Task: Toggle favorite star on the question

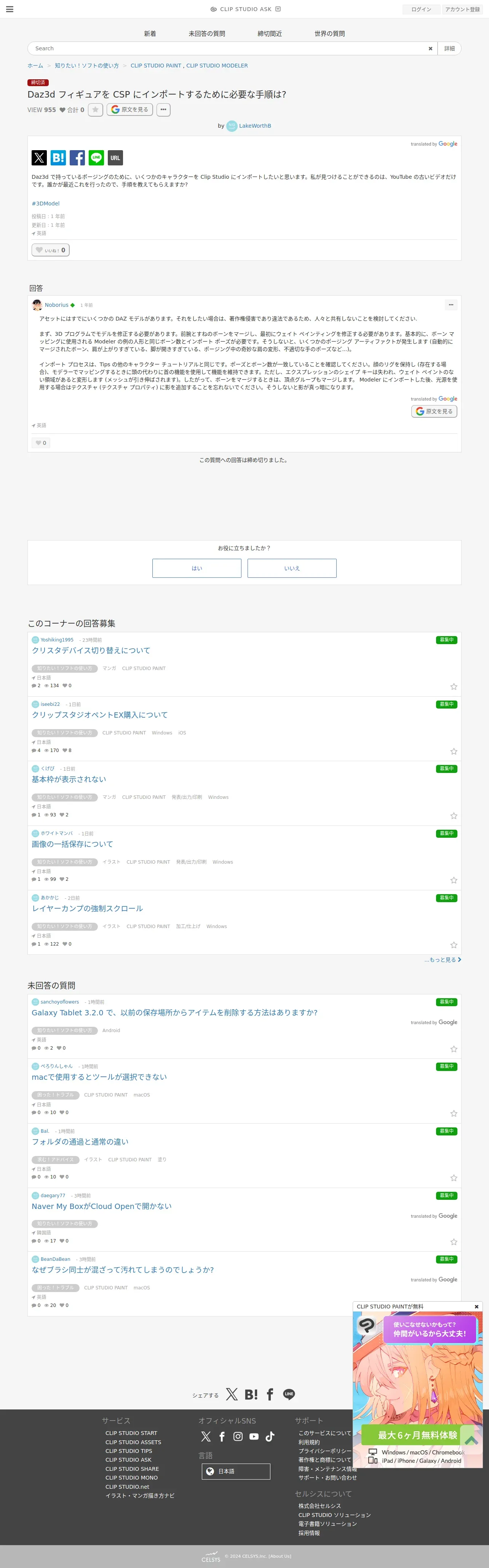Action: 95,109
